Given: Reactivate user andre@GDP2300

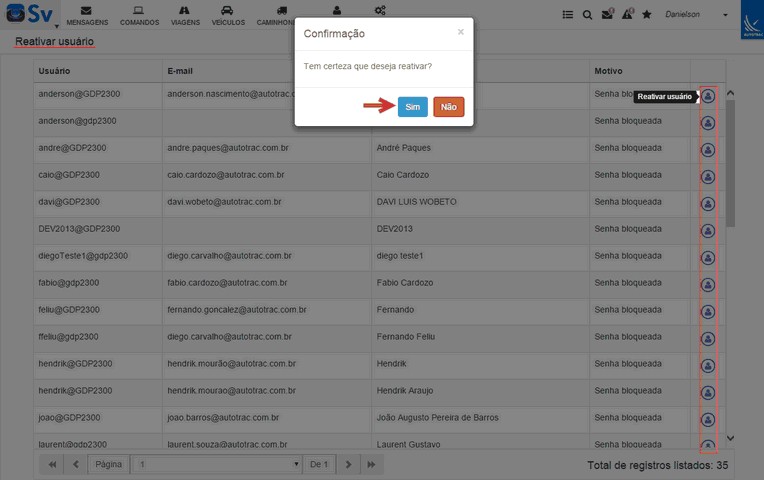Looking at the screenshot, I should click(708, 150).
